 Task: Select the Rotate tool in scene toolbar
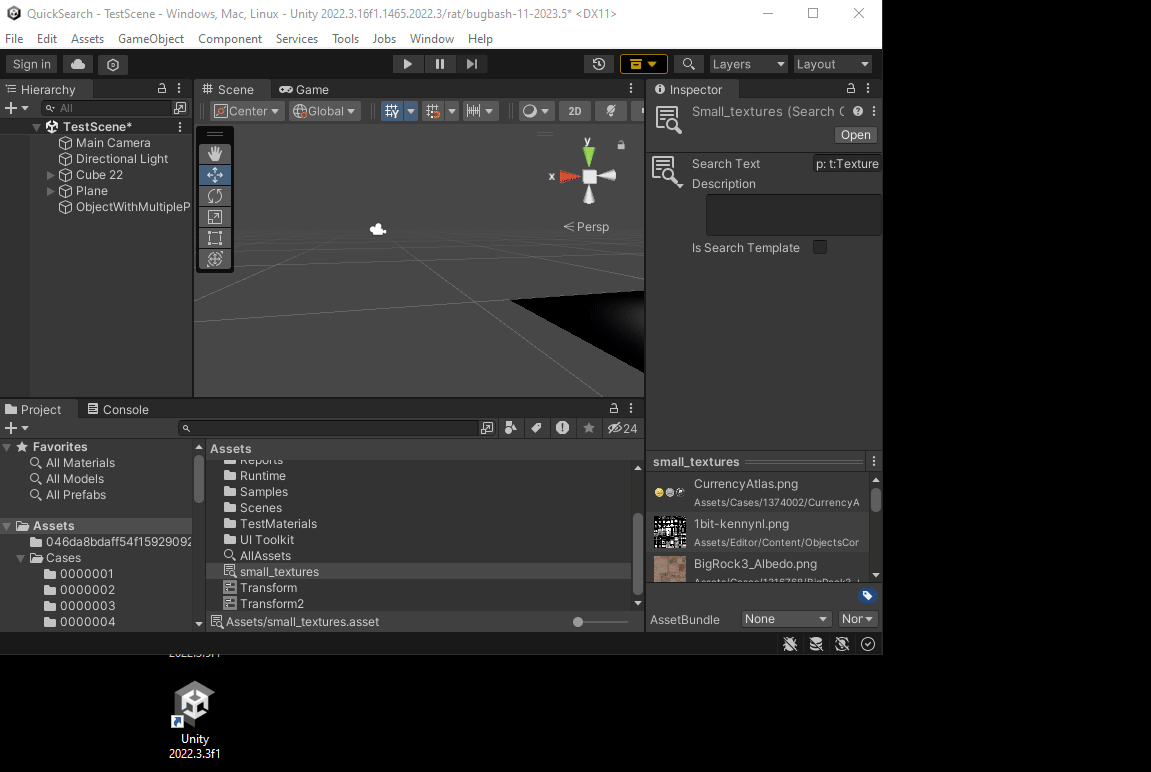(215, 196)
